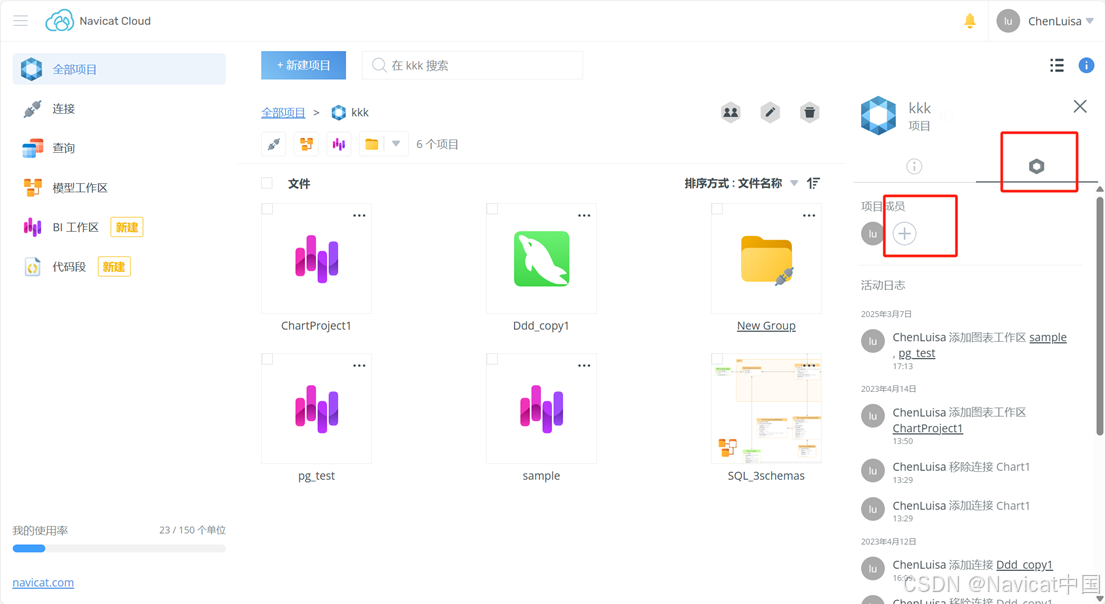Click the Ddd_copy1 MySQL dolphin icon

click(541, 259)
